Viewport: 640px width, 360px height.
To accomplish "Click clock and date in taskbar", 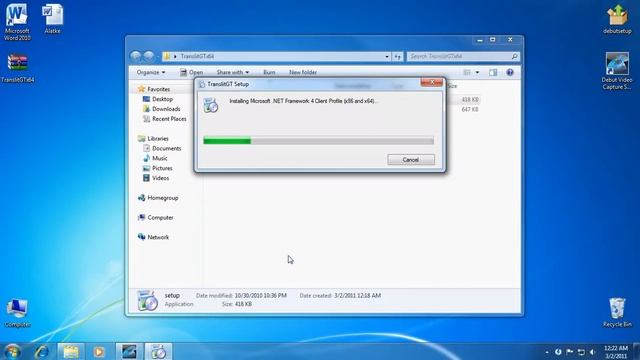I will click(616, 352).
